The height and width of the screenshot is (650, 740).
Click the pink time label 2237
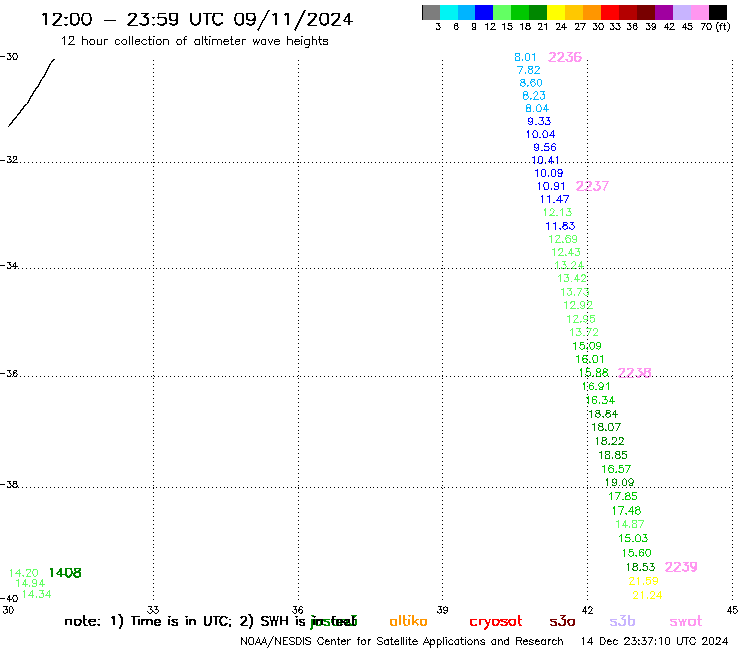592,186
